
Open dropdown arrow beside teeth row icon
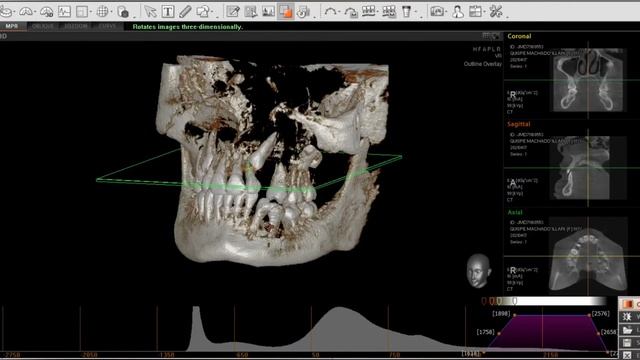(x=378, y=12)
